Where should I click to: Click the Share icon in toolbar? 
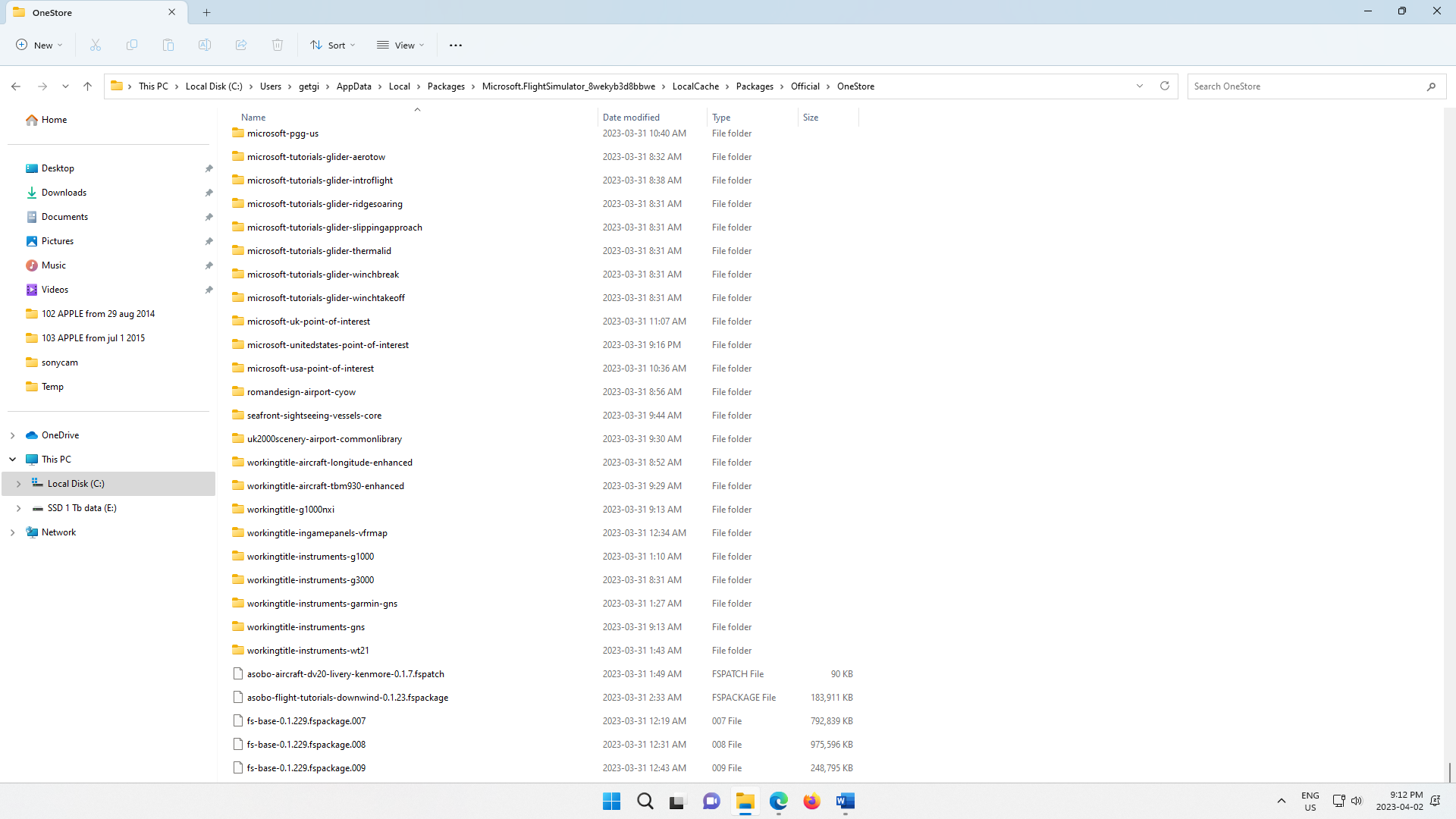pyautogui.click(x=241, y=45)
